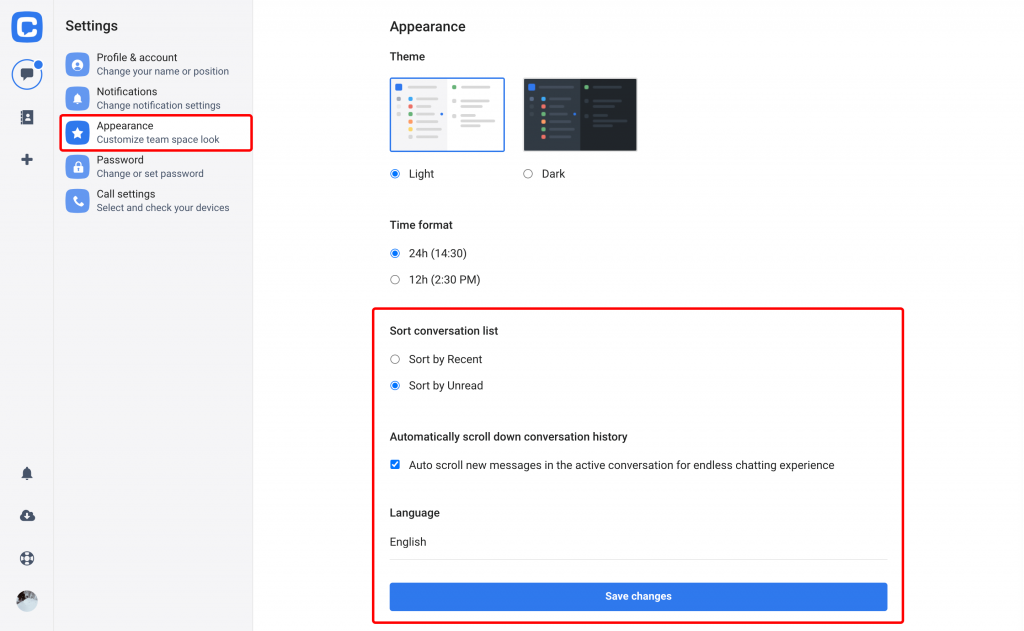Open Appearance settings section

(x=156, y=133)
